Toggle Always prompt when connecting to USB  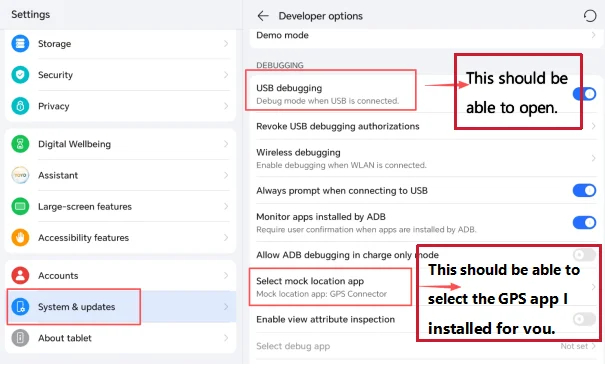585,190
